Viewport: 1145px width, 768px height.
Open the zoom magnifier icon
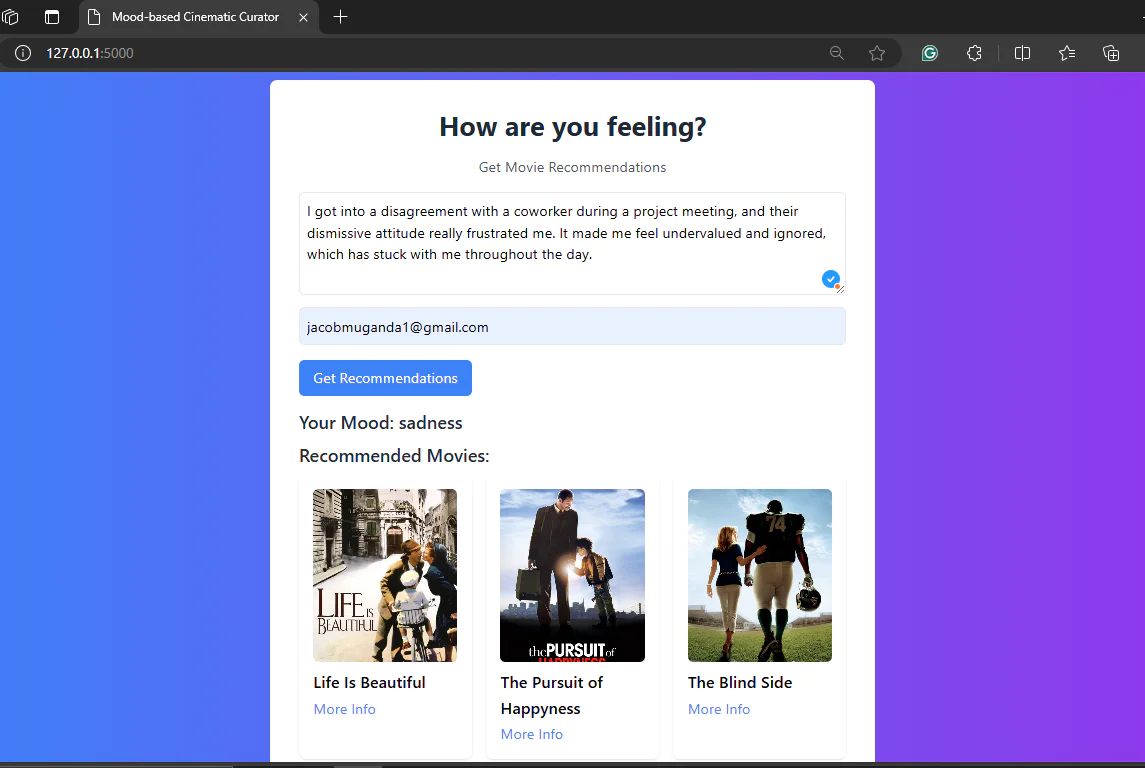837,53
